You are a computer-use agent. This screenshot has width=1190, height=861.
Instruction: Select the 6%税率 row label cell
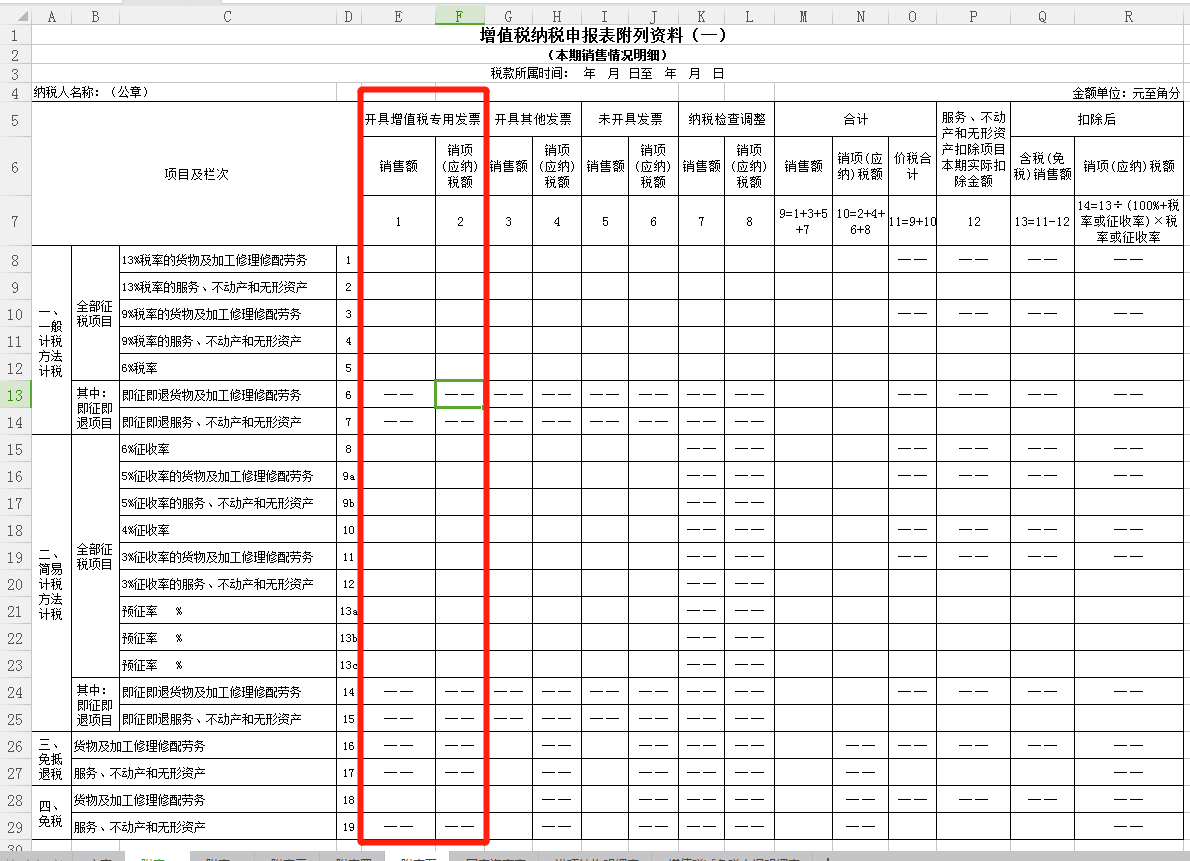click(228, 368)
